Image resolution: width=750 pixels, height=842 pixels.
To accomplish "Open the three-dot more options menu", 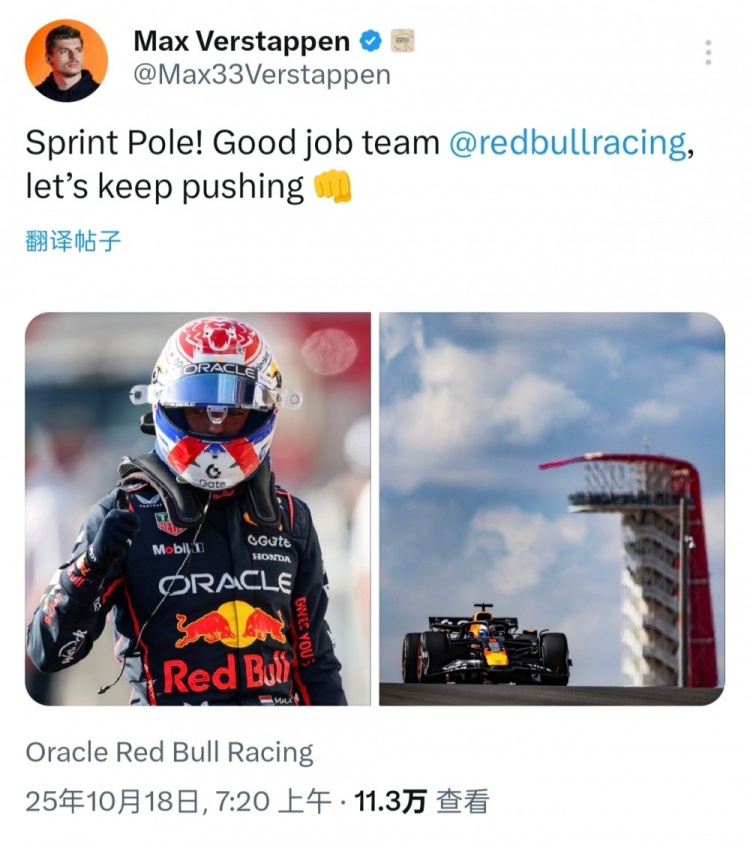I will [x=708, y=53].
